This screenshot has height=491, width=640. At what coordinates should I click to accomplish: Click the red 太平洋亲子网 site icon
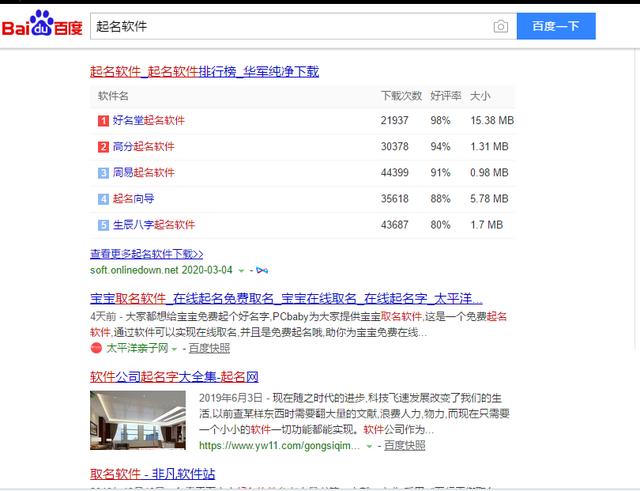point(96,348)
